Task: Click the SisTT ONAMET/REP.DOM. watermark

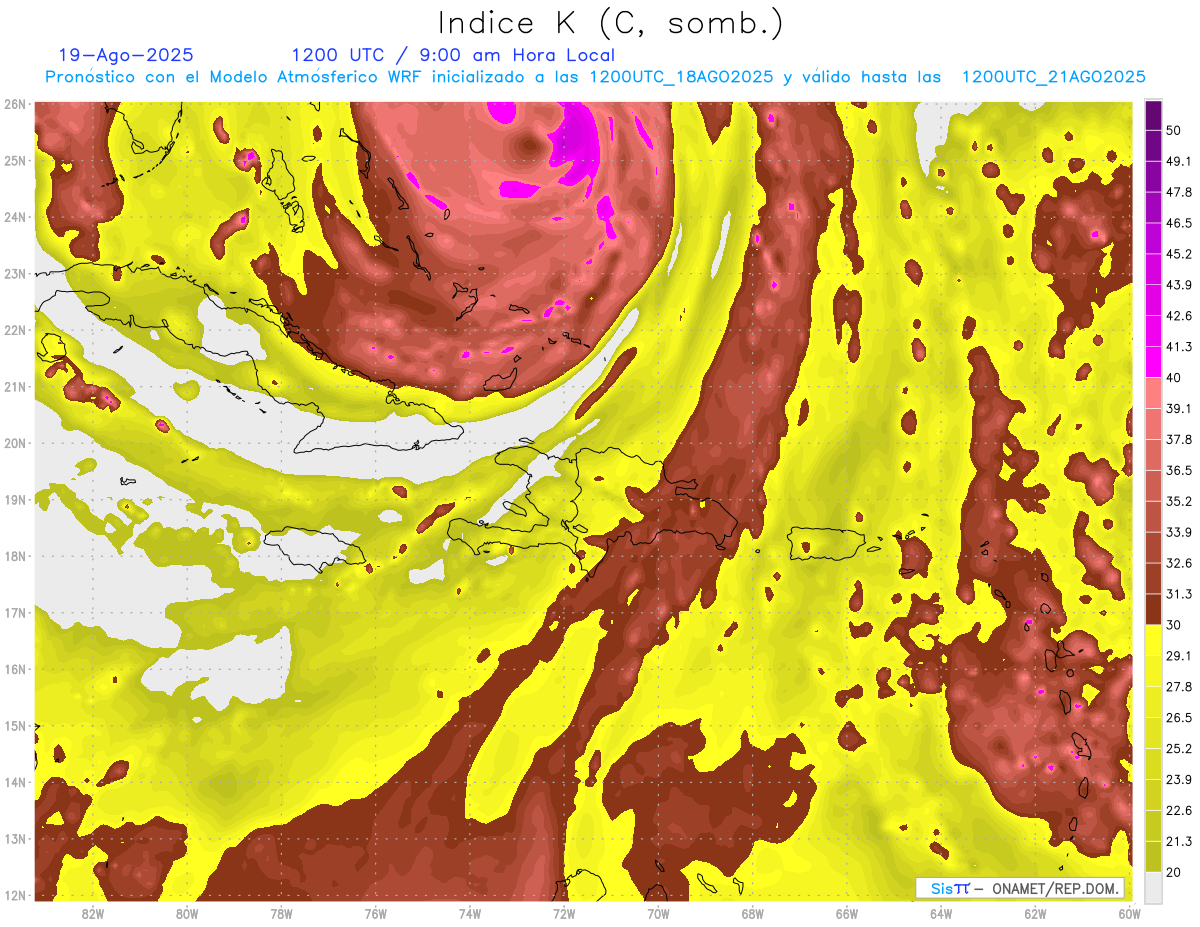Action: pyautogui.click(x=1019, y=888)
